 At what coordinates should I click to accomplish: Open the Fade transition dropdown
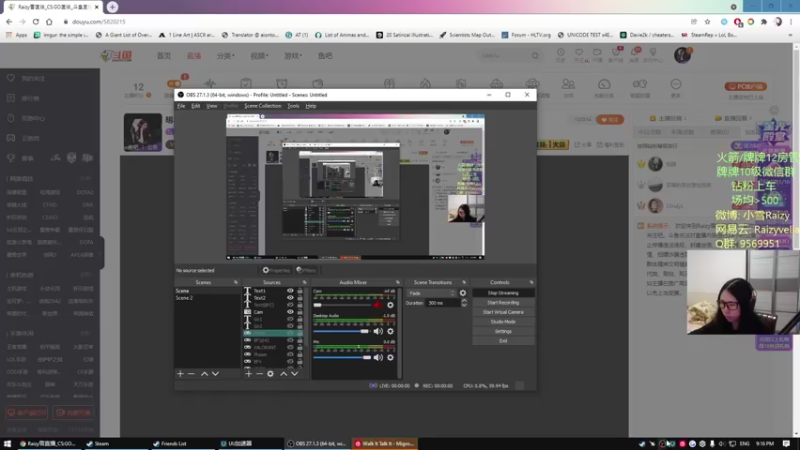tap(431, 293)
